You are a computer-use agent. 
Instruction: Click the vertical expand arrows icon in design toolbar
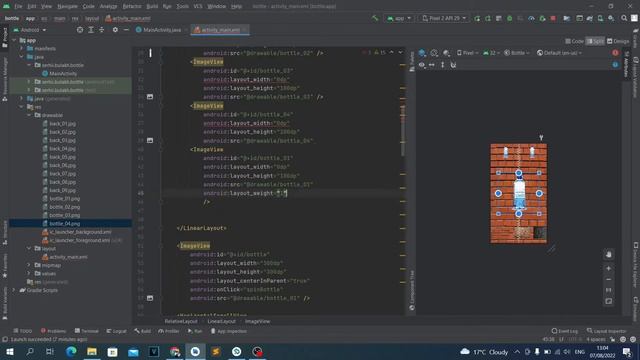pyautogui.click(x=442, y=64)
